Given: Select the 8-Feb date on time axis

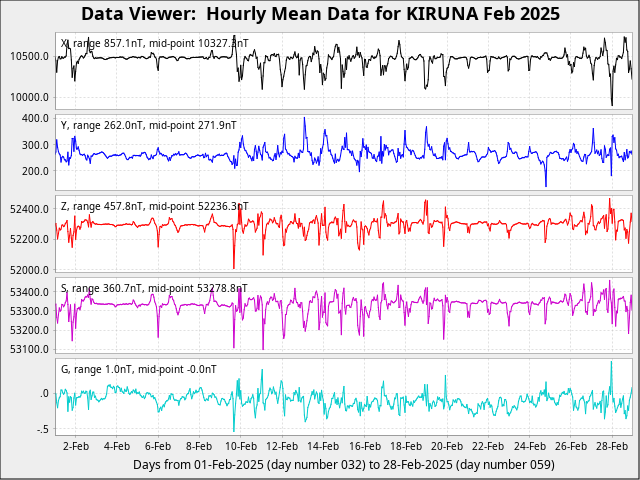Looking at the screenshot, I should 199,446.
